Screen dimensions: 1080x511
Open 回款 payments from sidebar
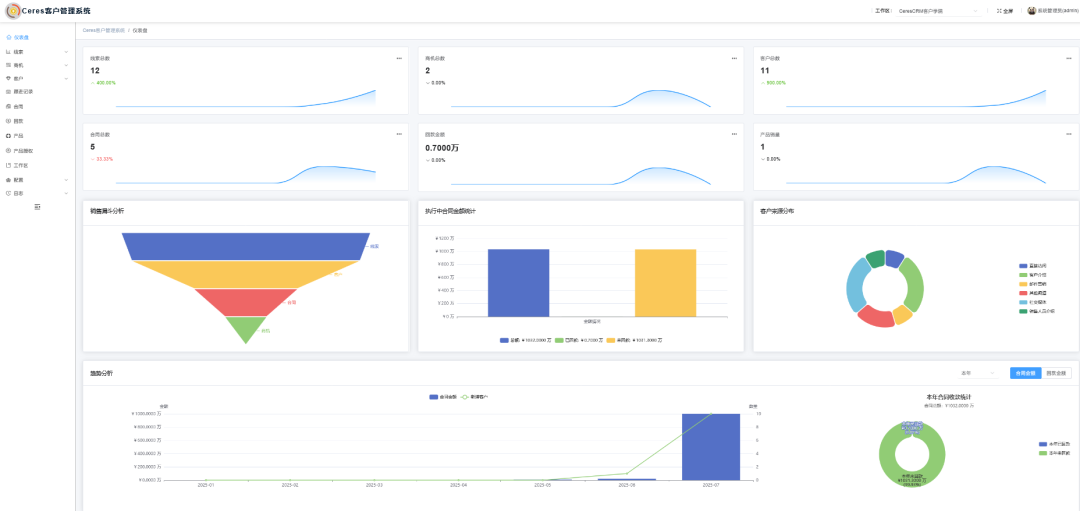(18, 121)
